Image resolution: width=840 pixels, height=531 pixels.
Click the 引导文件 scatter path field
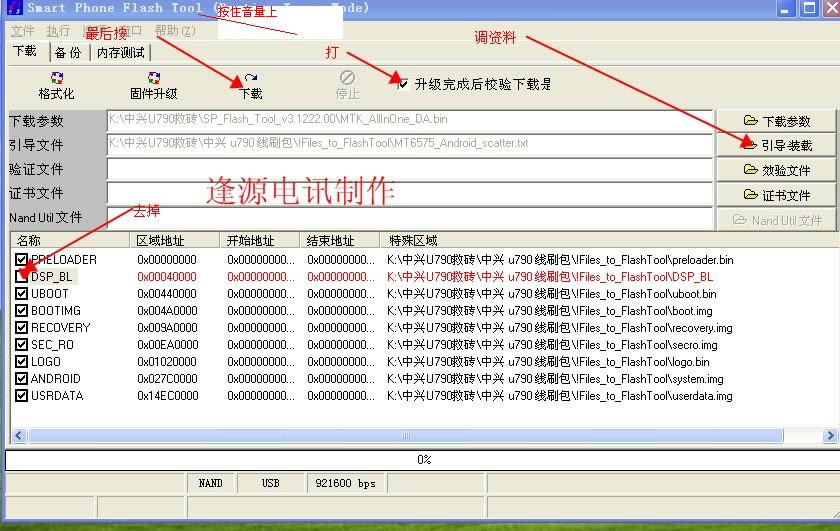pos(409,144)
